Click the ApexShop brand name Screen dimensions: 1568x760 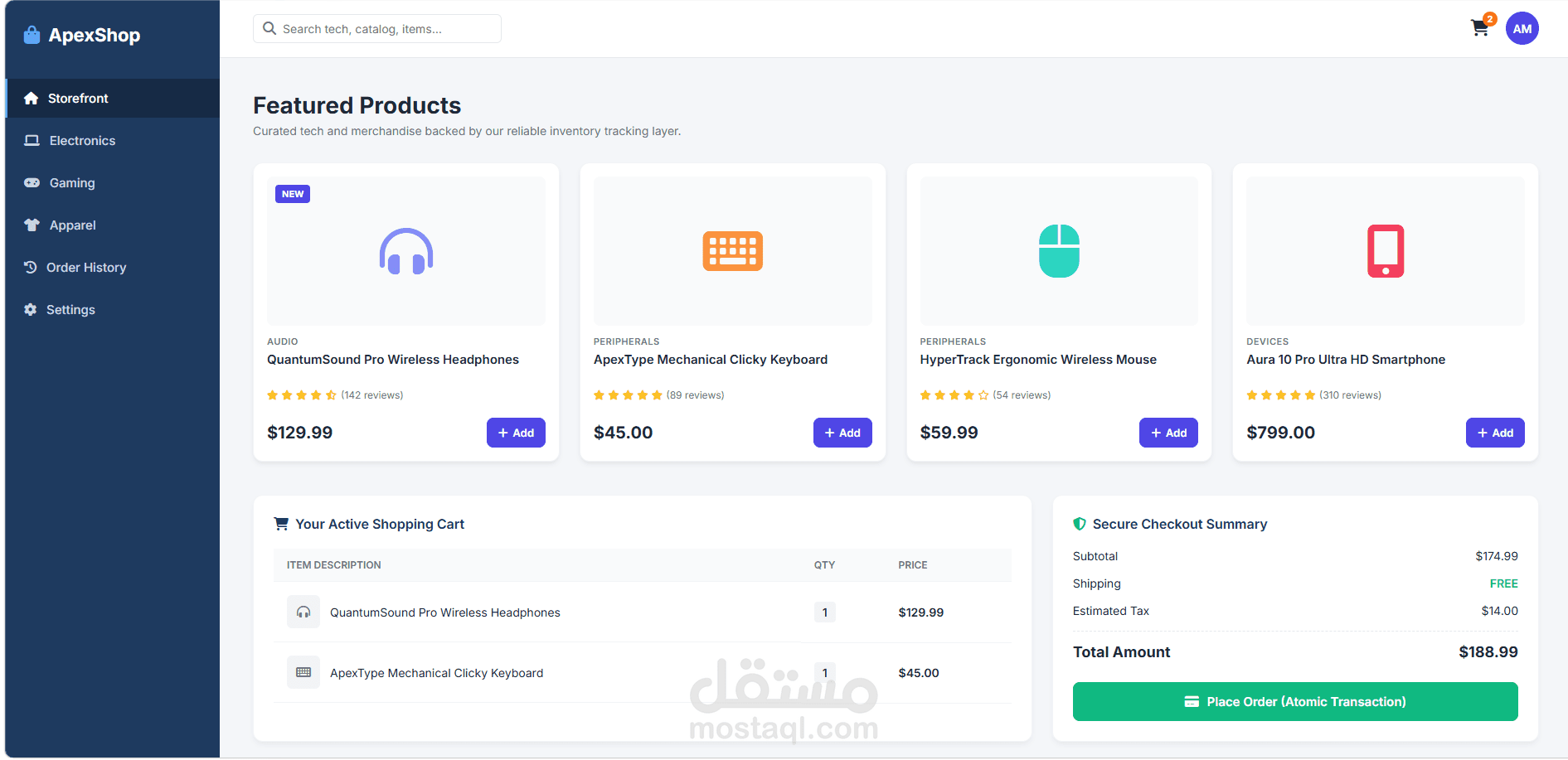[x=95, y=35]
